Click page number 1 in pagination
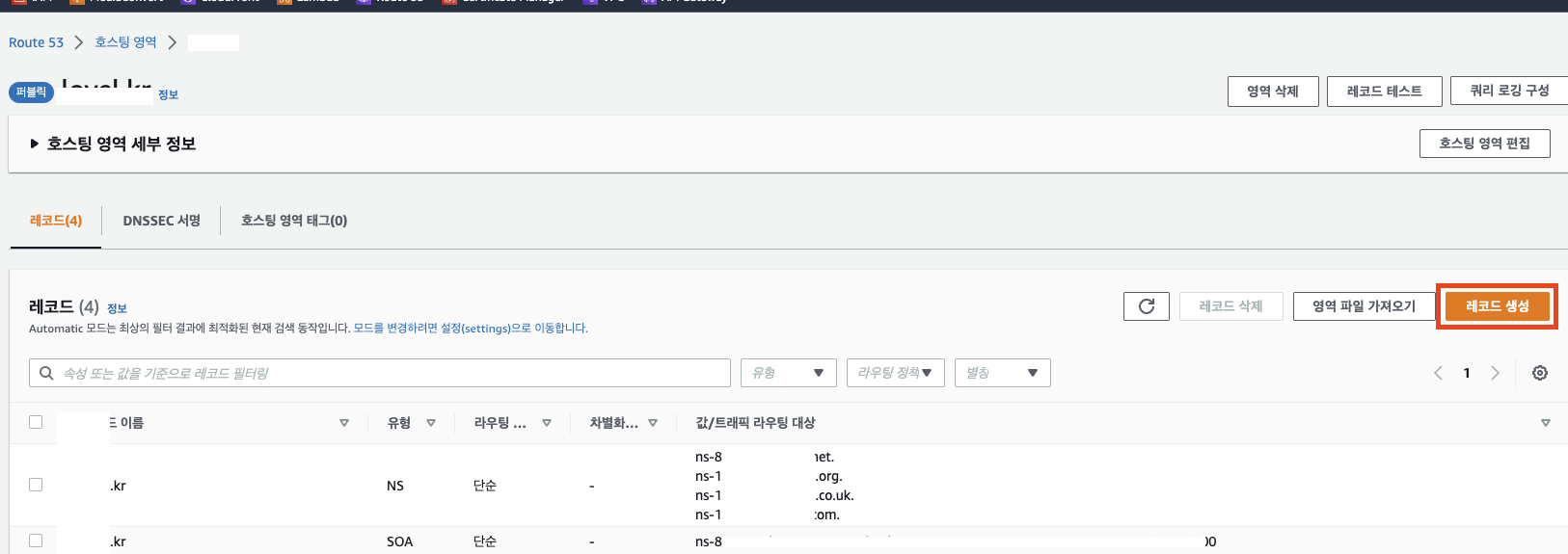 pyautogui.click(x=1467, y=373)
